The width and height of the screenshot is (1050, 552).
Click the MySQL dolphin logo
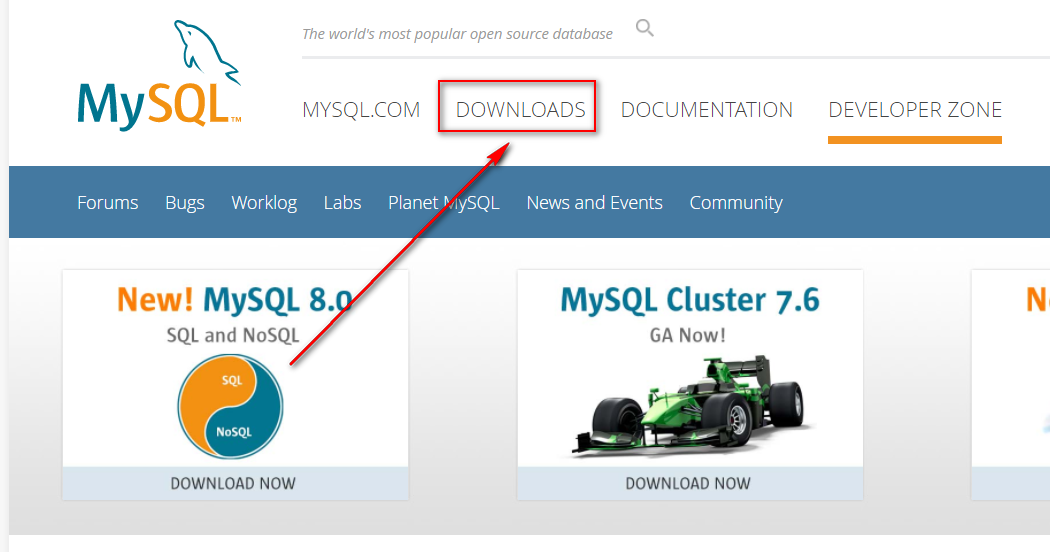(159, 75)
